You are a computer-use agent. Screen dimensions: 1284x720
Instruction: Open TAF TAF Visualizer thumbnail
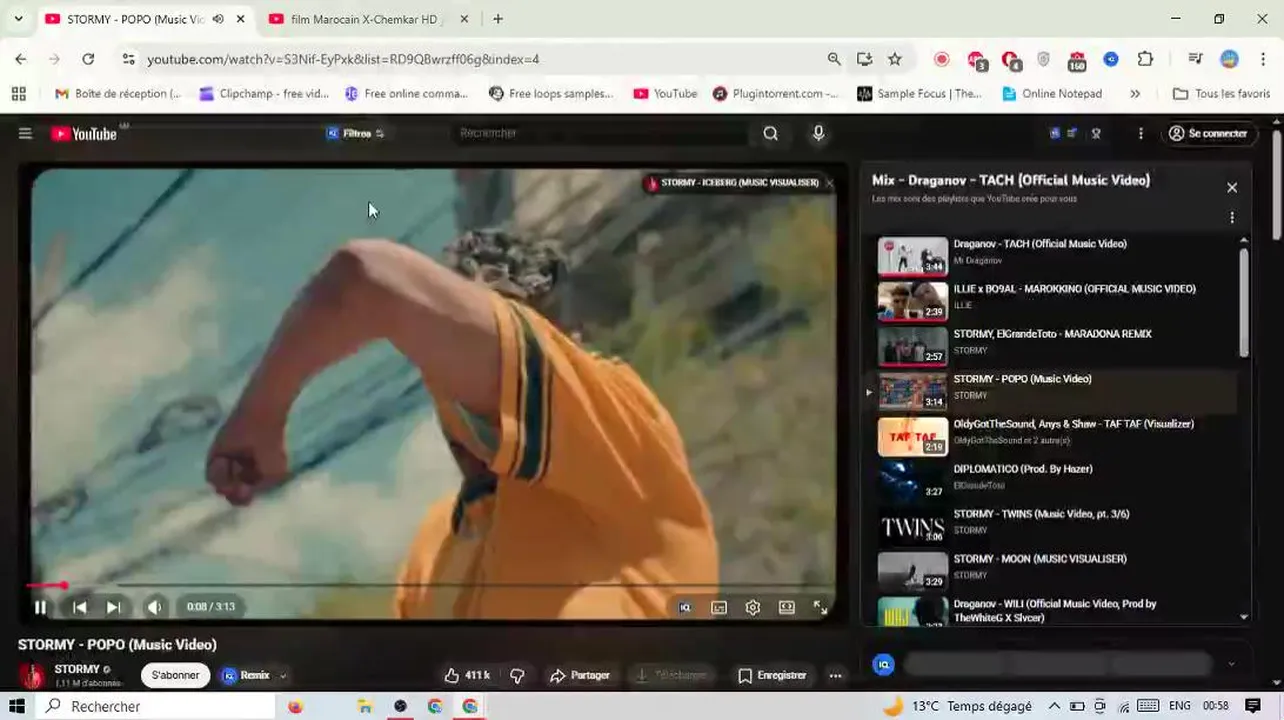coord(912,436)
